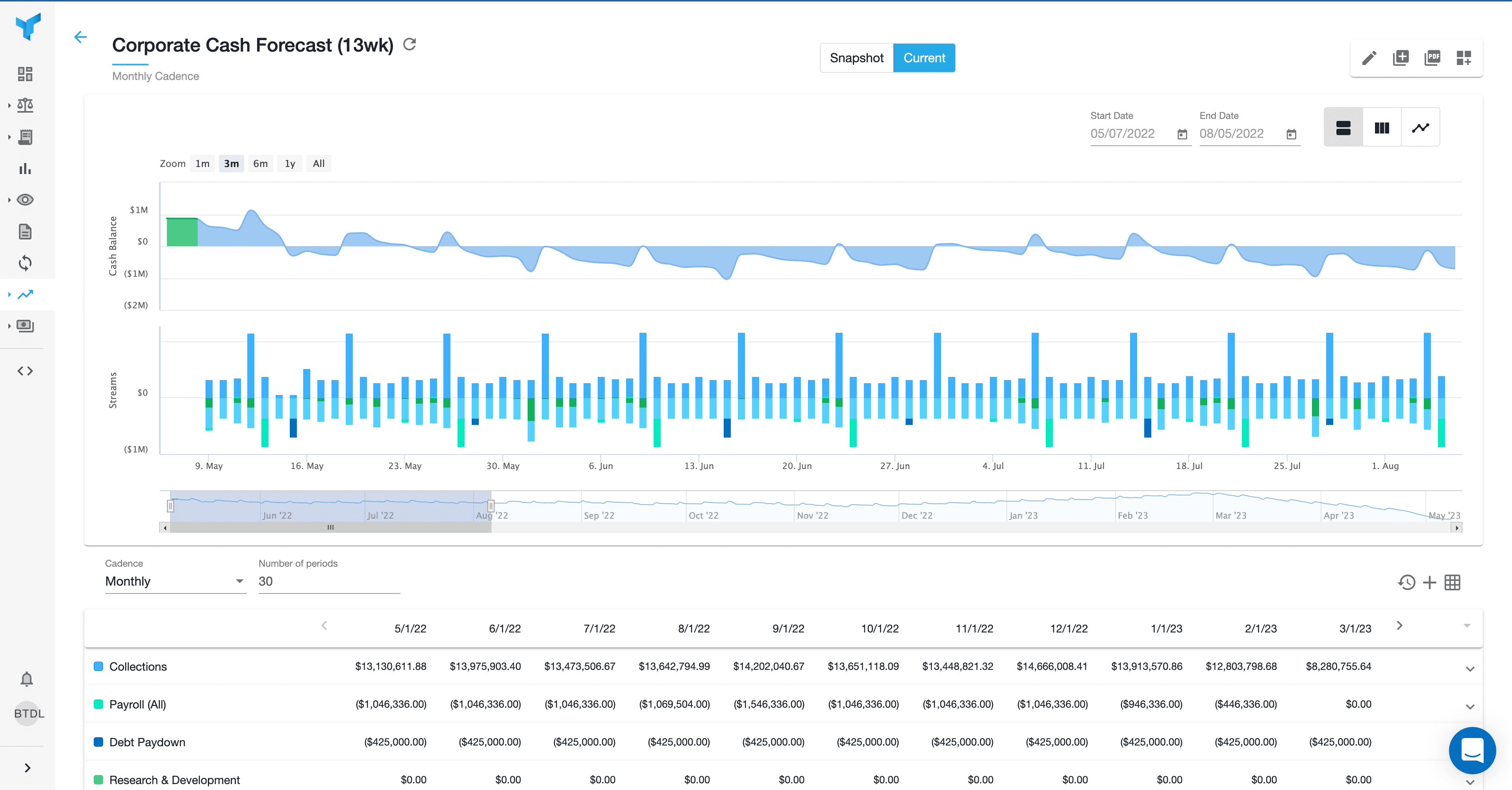Viewport: 1512px width, 790px height.
Task: Click the add widget grid icon
Action: tap(1464, 58)
